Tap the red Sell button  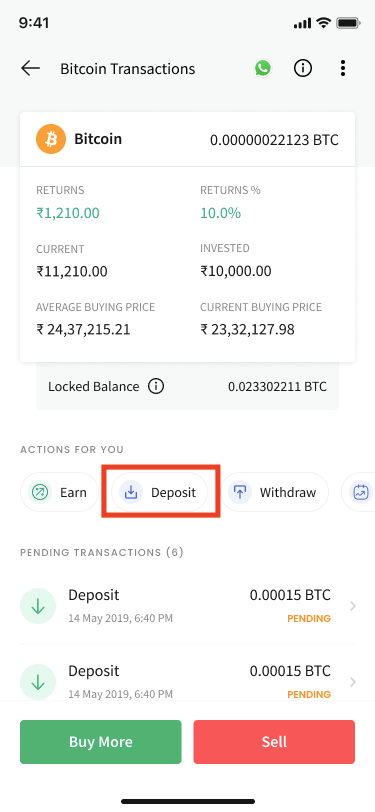point(275,742)
